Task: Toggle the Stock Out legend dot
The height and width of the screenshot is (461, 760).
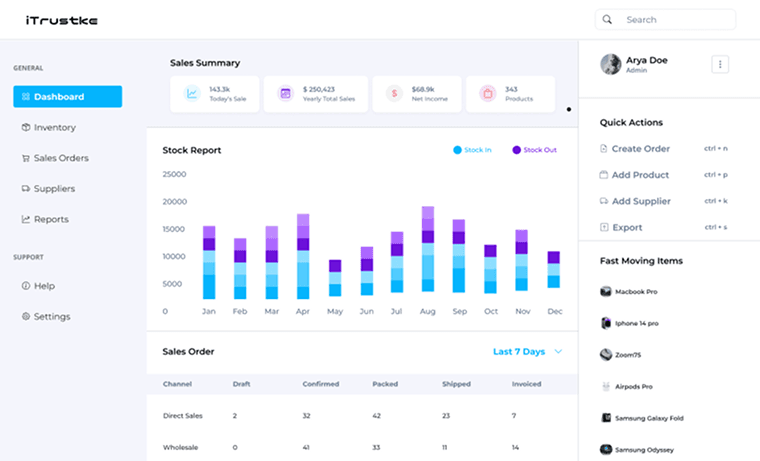Action: point(516,150)
